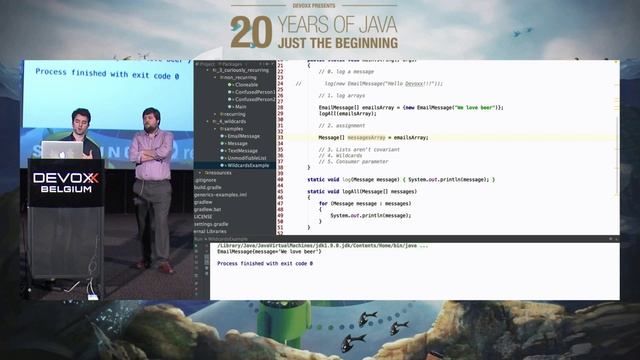Open ConfusedPerson2 in the tree
Image resolution: width=640 pixels, height=360 pixels.
coord(255,100)
